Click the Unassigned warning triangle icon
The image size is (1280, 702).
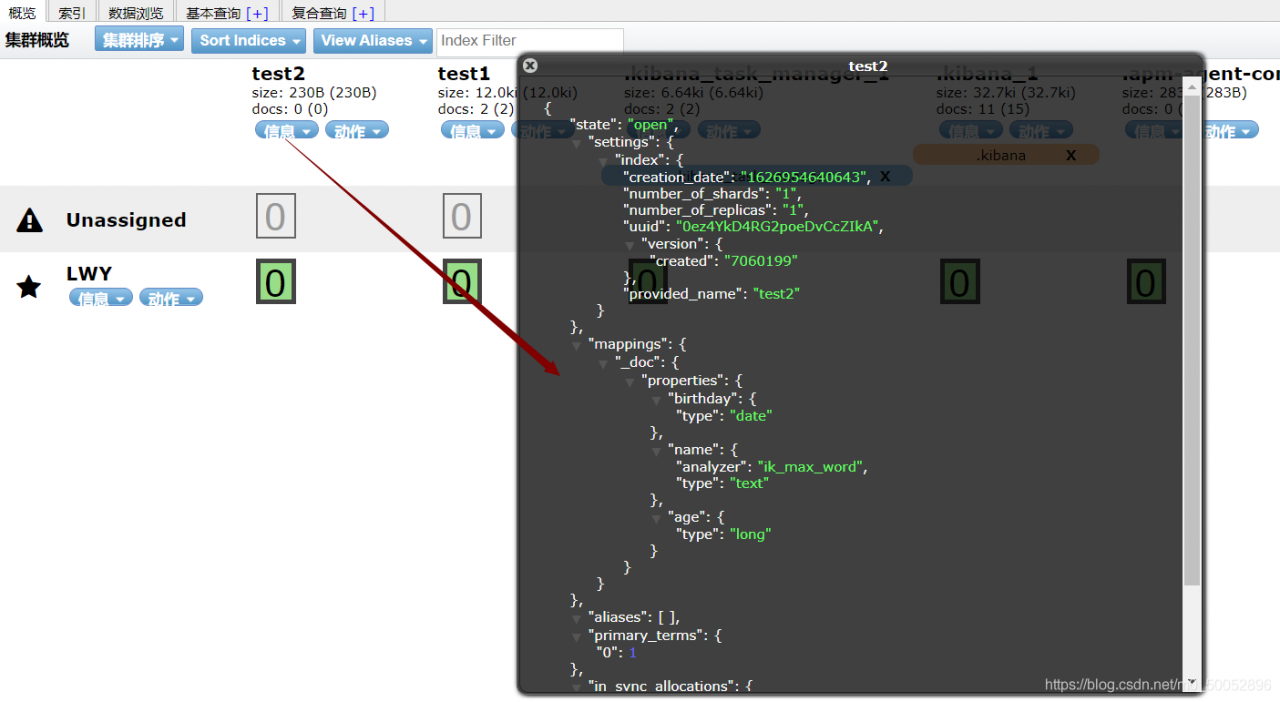30,220
